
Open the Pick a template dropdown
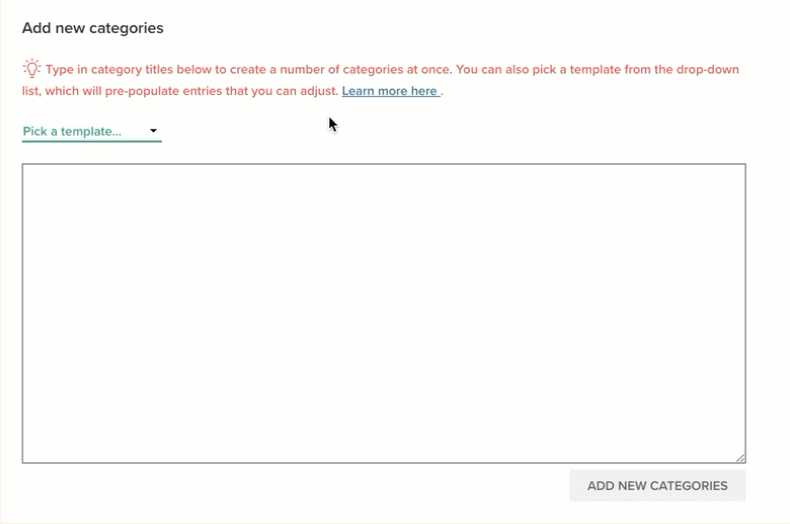[x=91, y=131]
